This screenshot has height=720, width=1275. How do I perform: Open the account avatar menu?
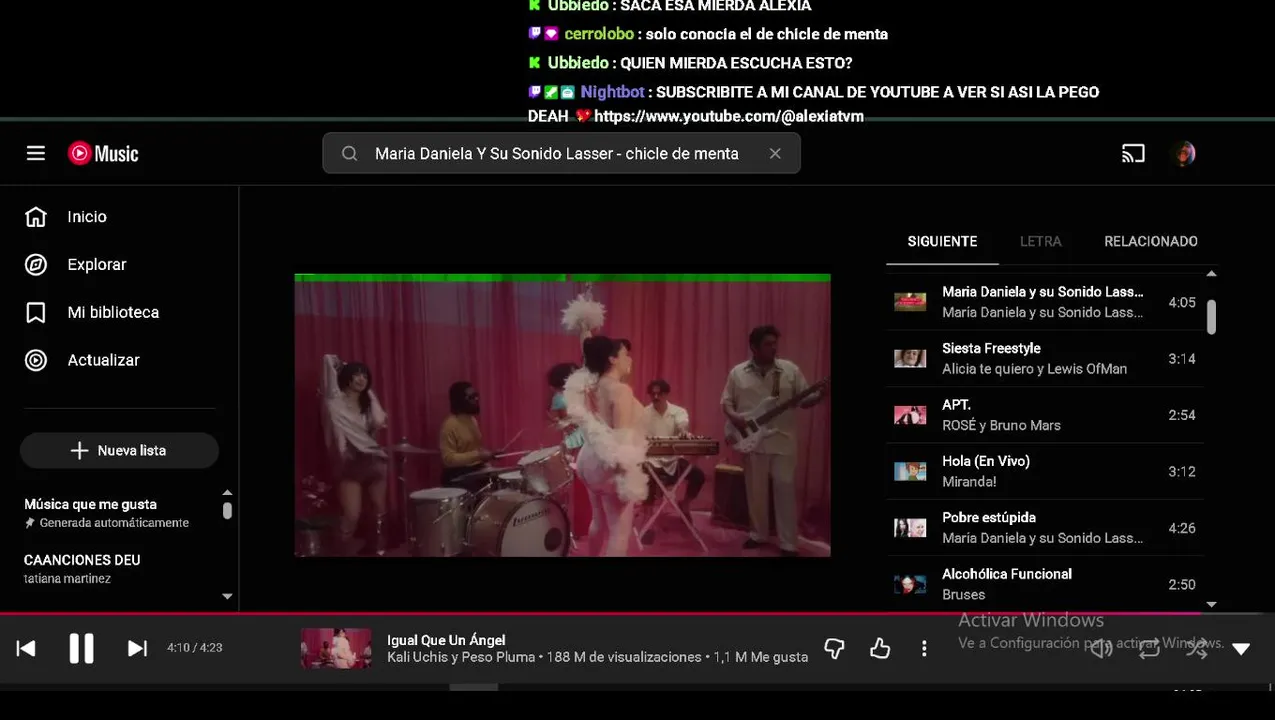tap(1184, 153)
